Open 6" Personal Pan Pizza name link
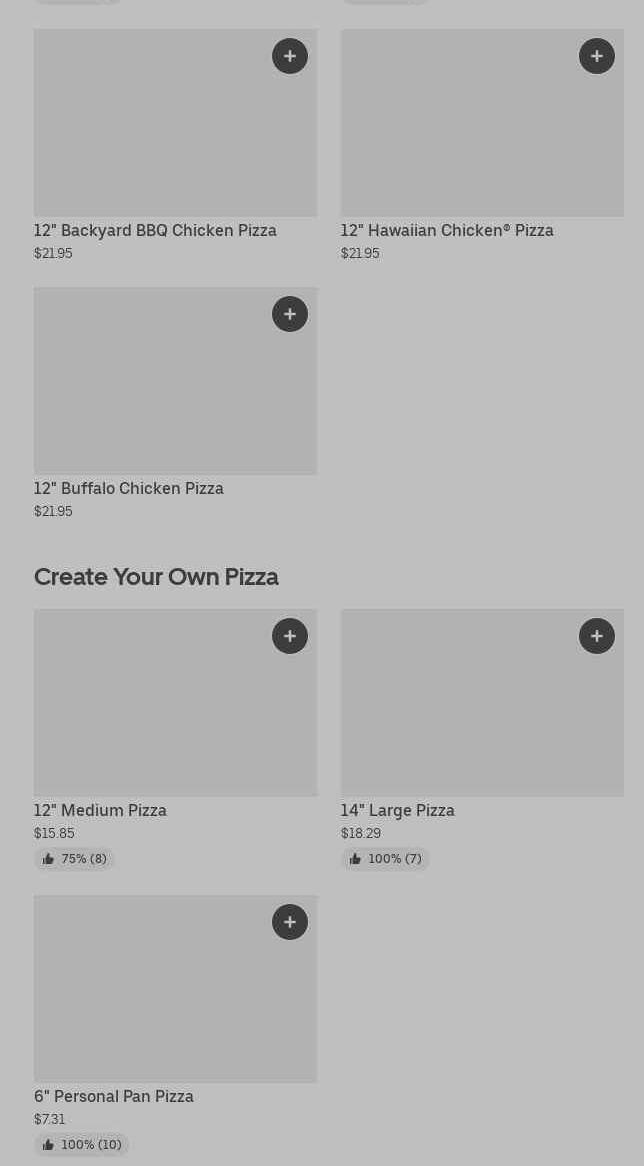The image size is (644, 1166). [114, 1097]
